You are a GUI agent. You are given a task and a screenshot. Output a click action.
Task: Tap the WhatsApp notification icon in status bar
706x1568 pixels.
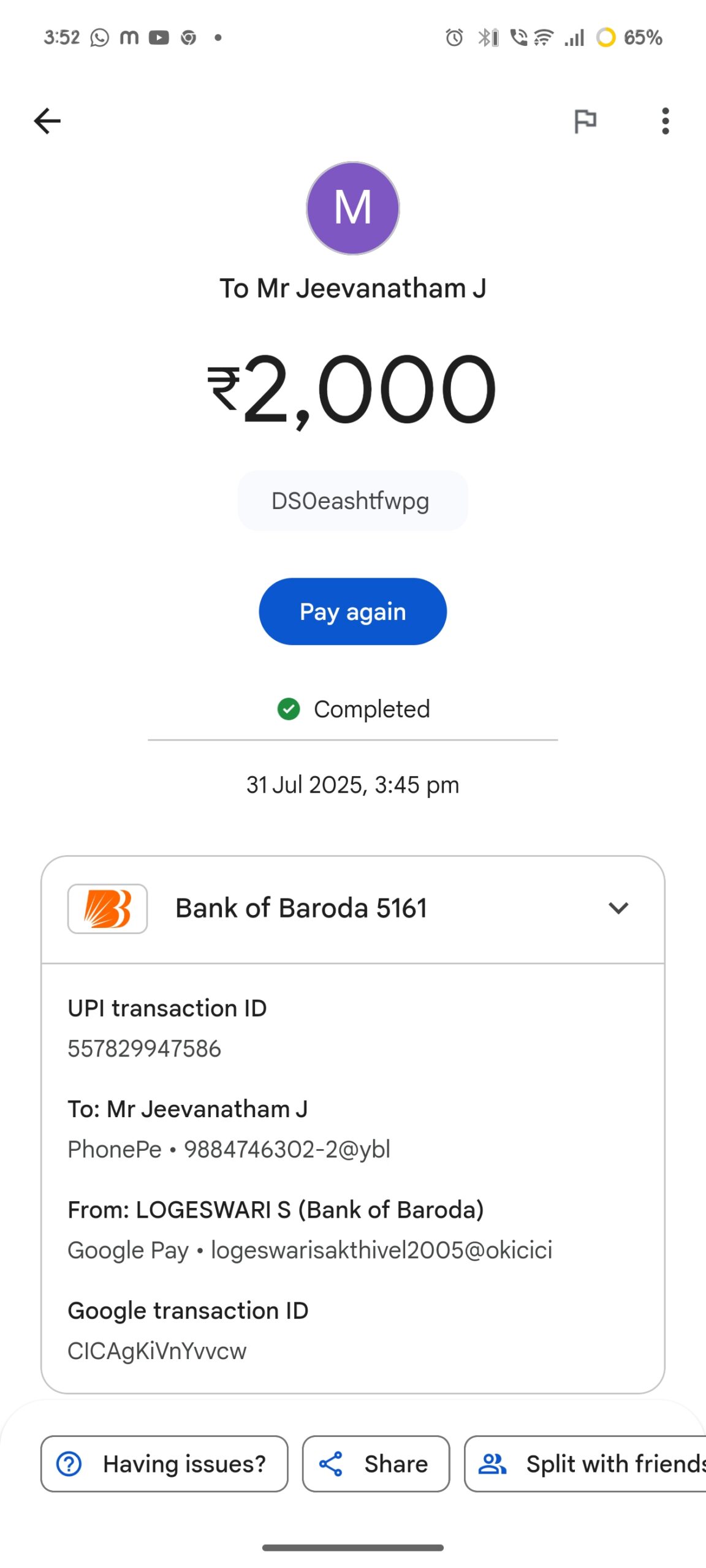pos(100,38)
